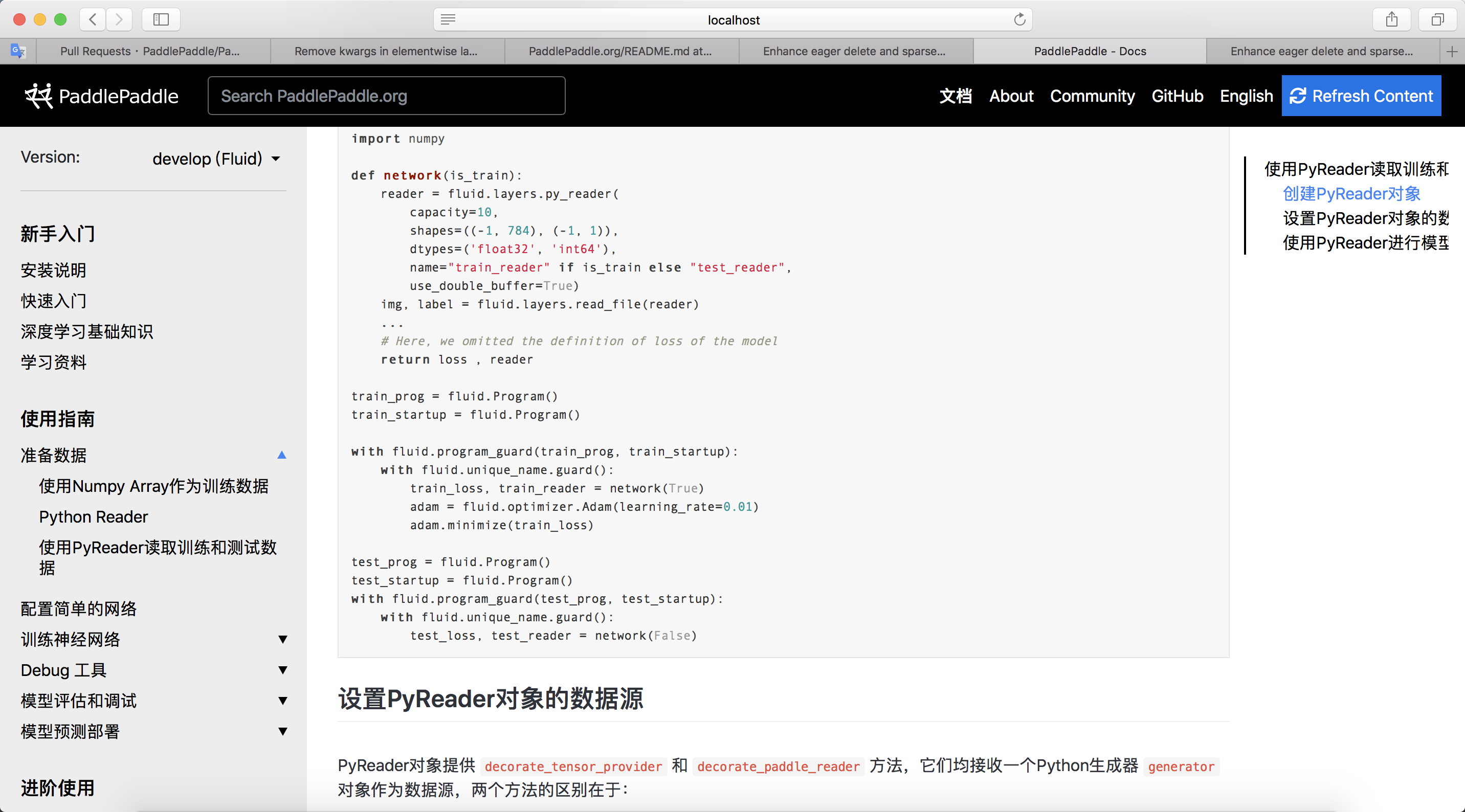Click the 新手入门 section heading
Image resolution: width=1465 pixels, height=812 pixels.
(x=57, y=234)
